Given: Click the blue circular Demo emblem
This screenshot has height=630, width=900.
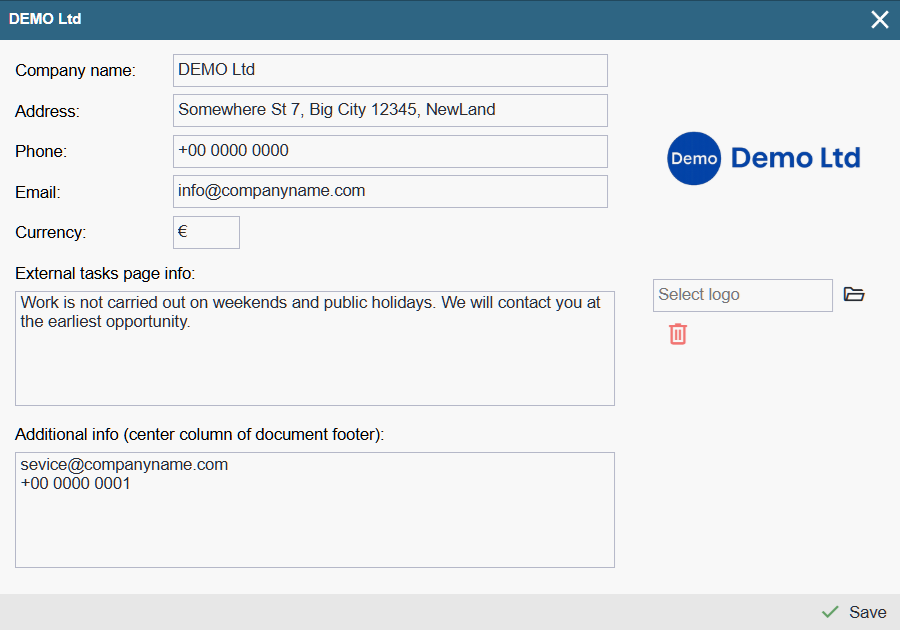Looking at the screenshot, I should 694,158.
